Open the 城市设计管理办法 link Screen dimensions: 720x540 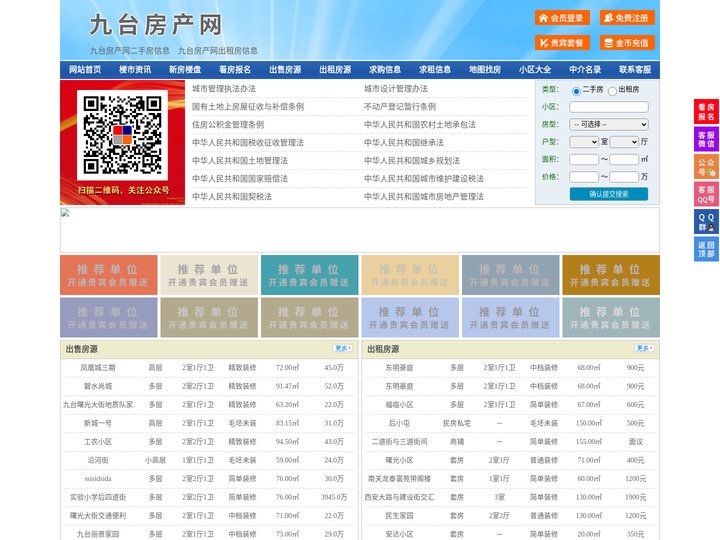point(396,89)
